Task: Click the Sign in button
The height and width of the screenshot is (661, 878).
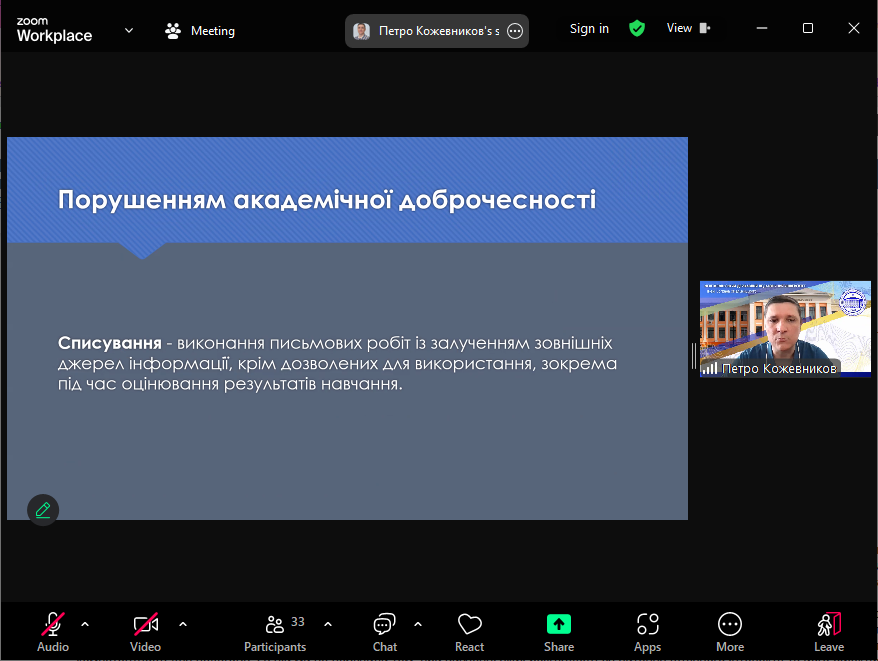Action: pyautogui.click(x=589, y=29)
